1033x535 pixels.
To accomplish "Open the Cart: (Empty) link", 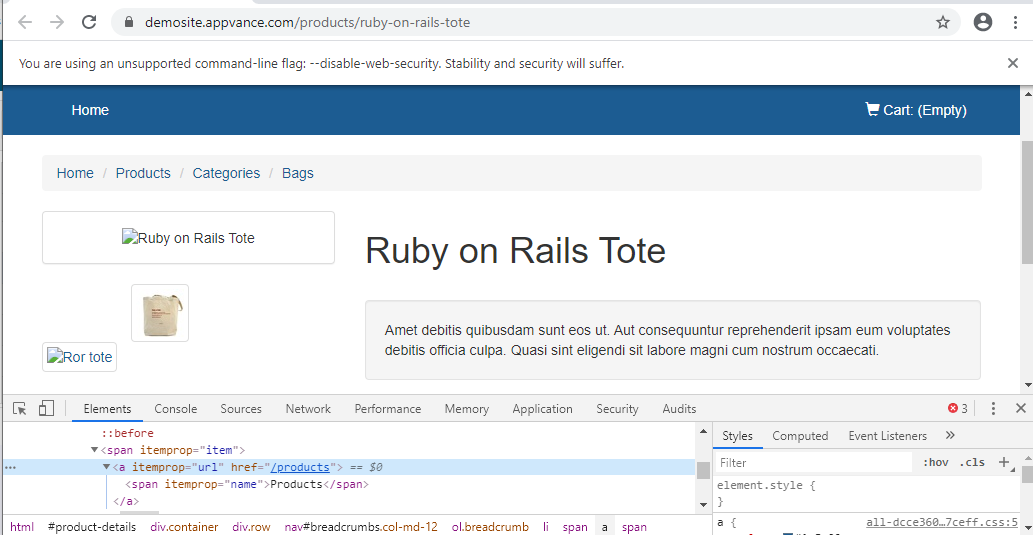I will [916, 110].
